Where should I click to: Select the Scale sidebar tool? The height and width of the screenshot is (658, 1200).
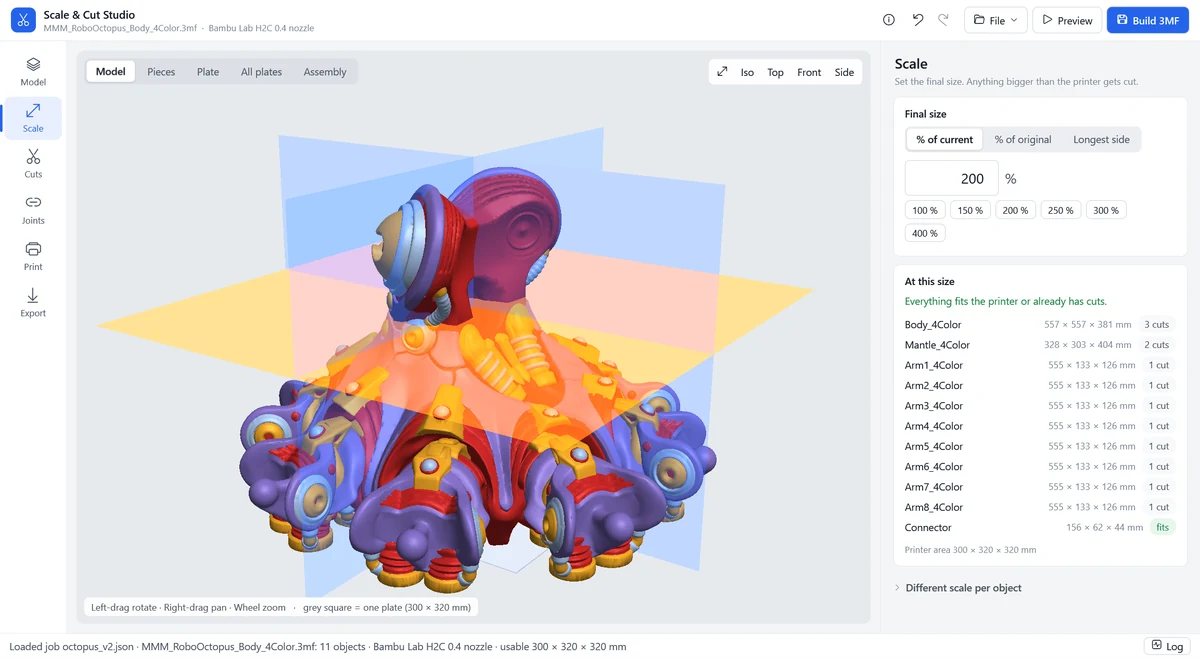click(33, 118)
